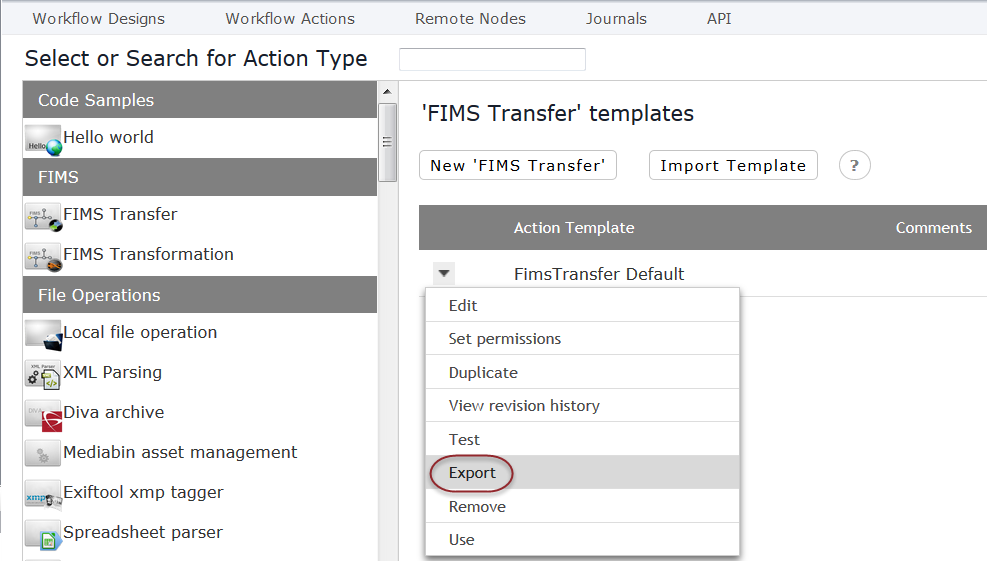987x561 pixels.
Task: Select the Exiftool xmp tagger icon
Action: point(43,495)
